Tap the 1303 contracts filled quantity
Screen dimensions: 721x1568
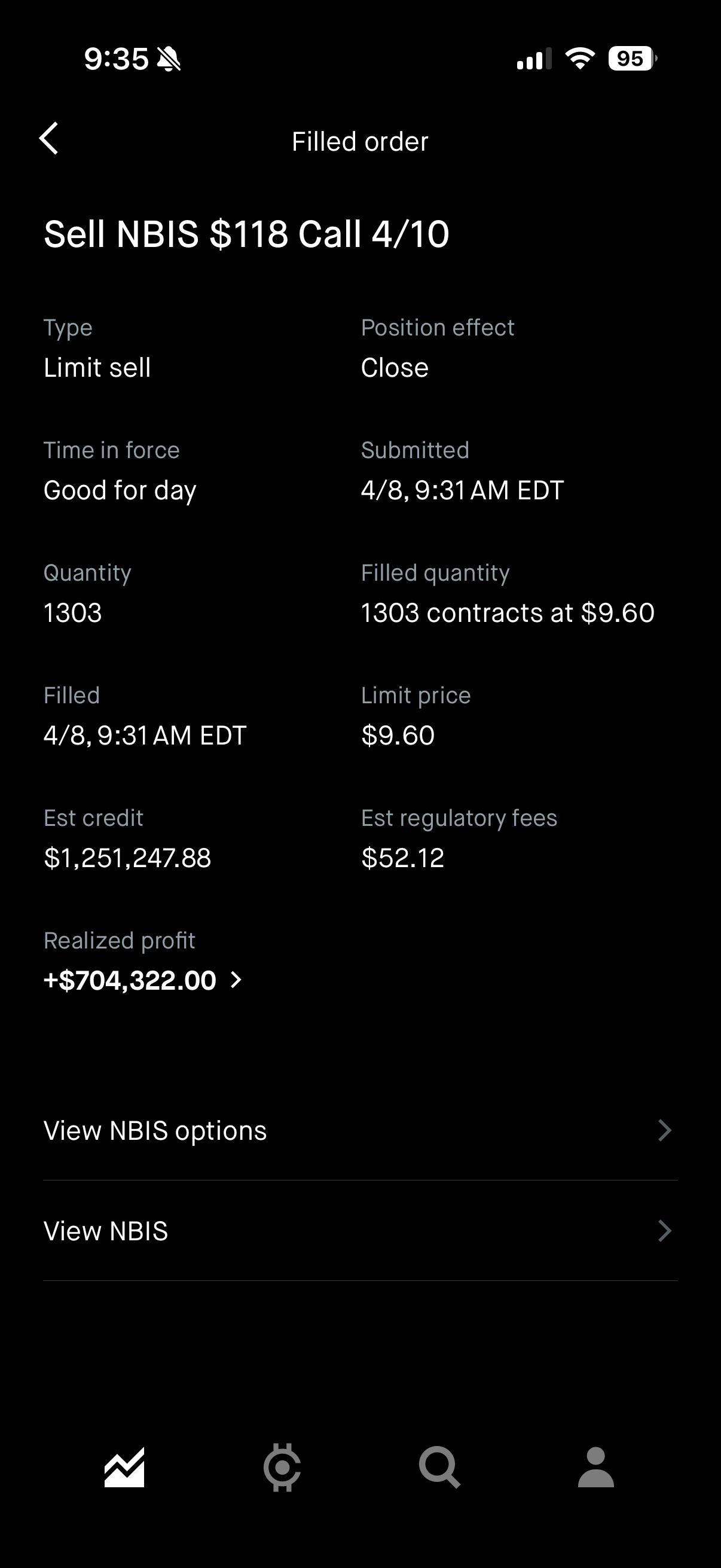click(x=508, y=612)
